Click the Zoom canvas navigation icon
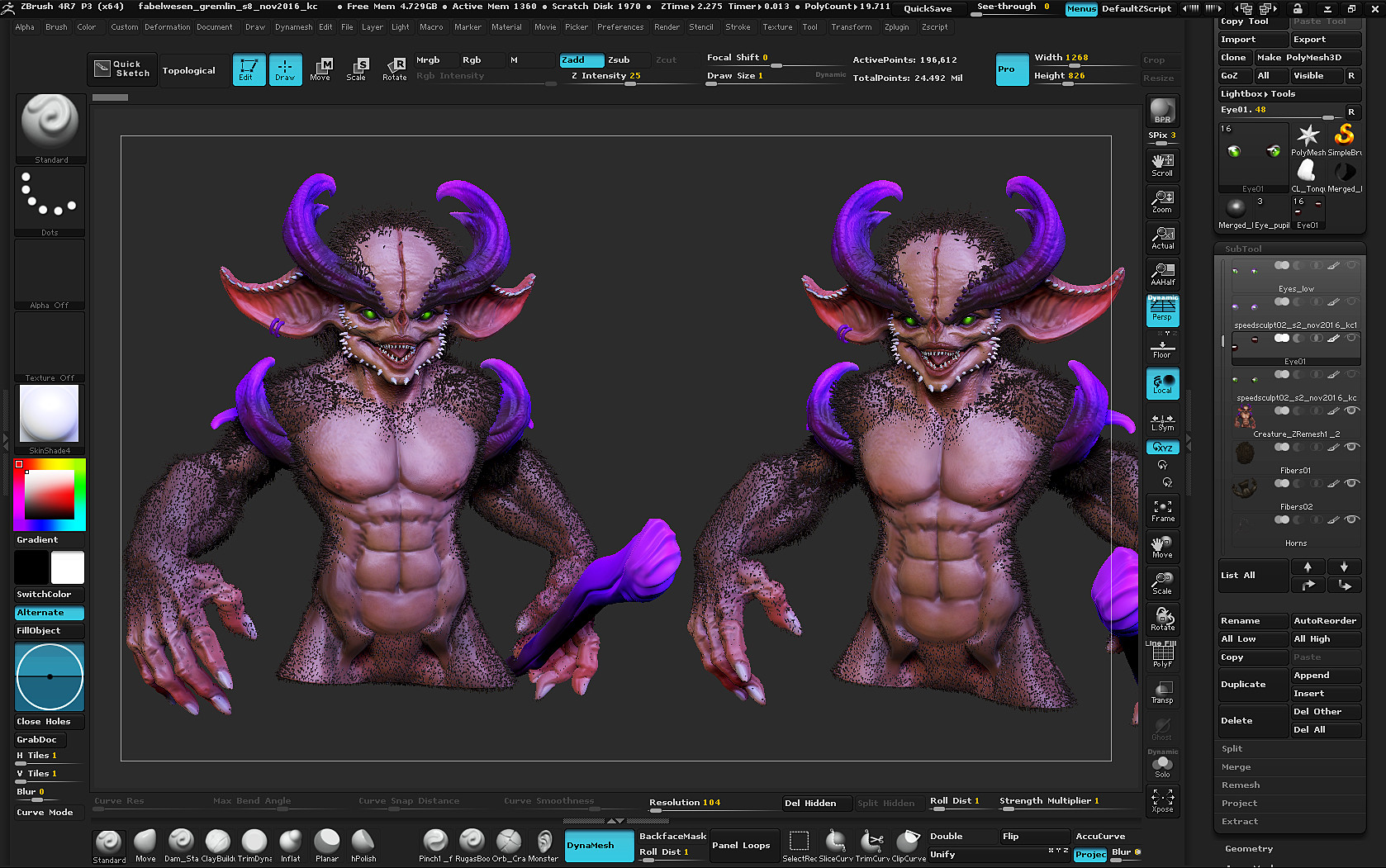The image size is (1386, 868). [x=1162, y=202]
